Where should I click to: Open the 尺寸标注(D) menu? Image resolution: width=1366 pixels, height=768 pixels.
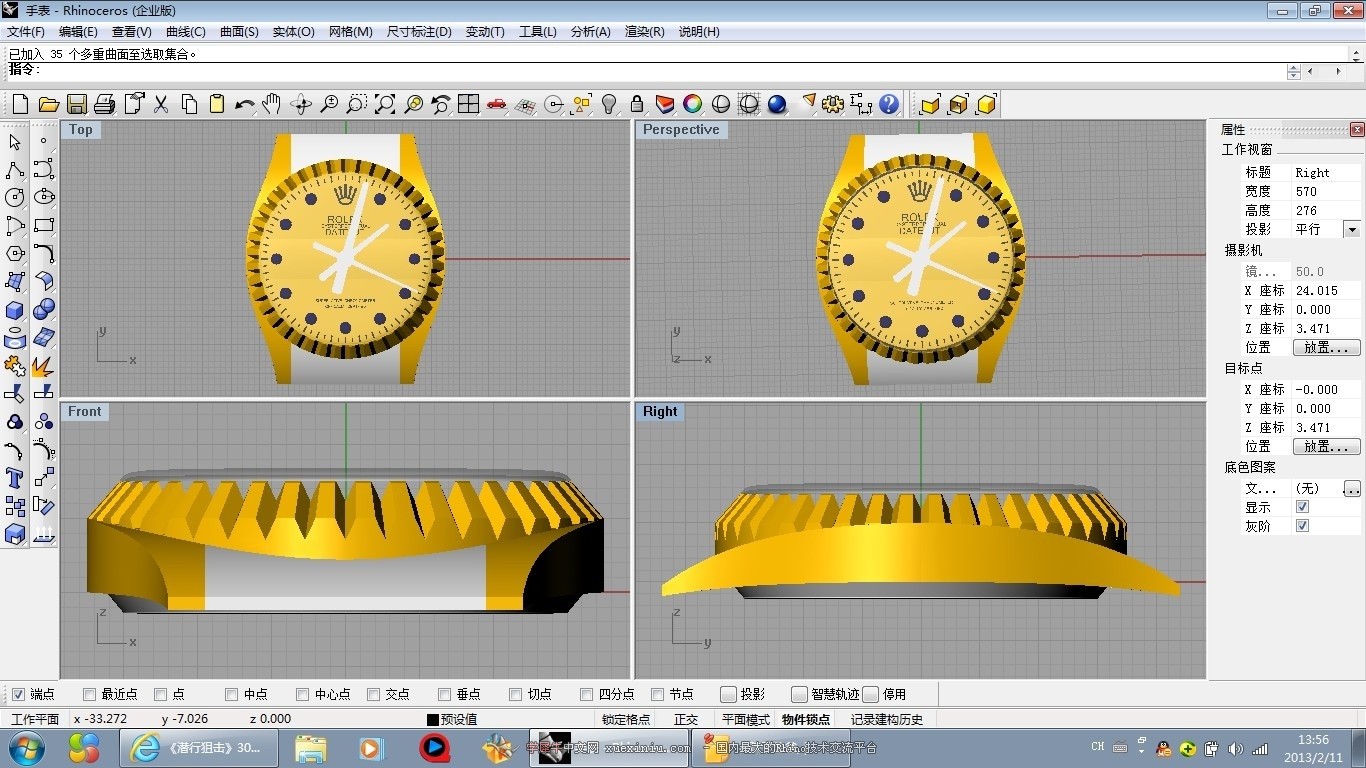coord(419,32)
